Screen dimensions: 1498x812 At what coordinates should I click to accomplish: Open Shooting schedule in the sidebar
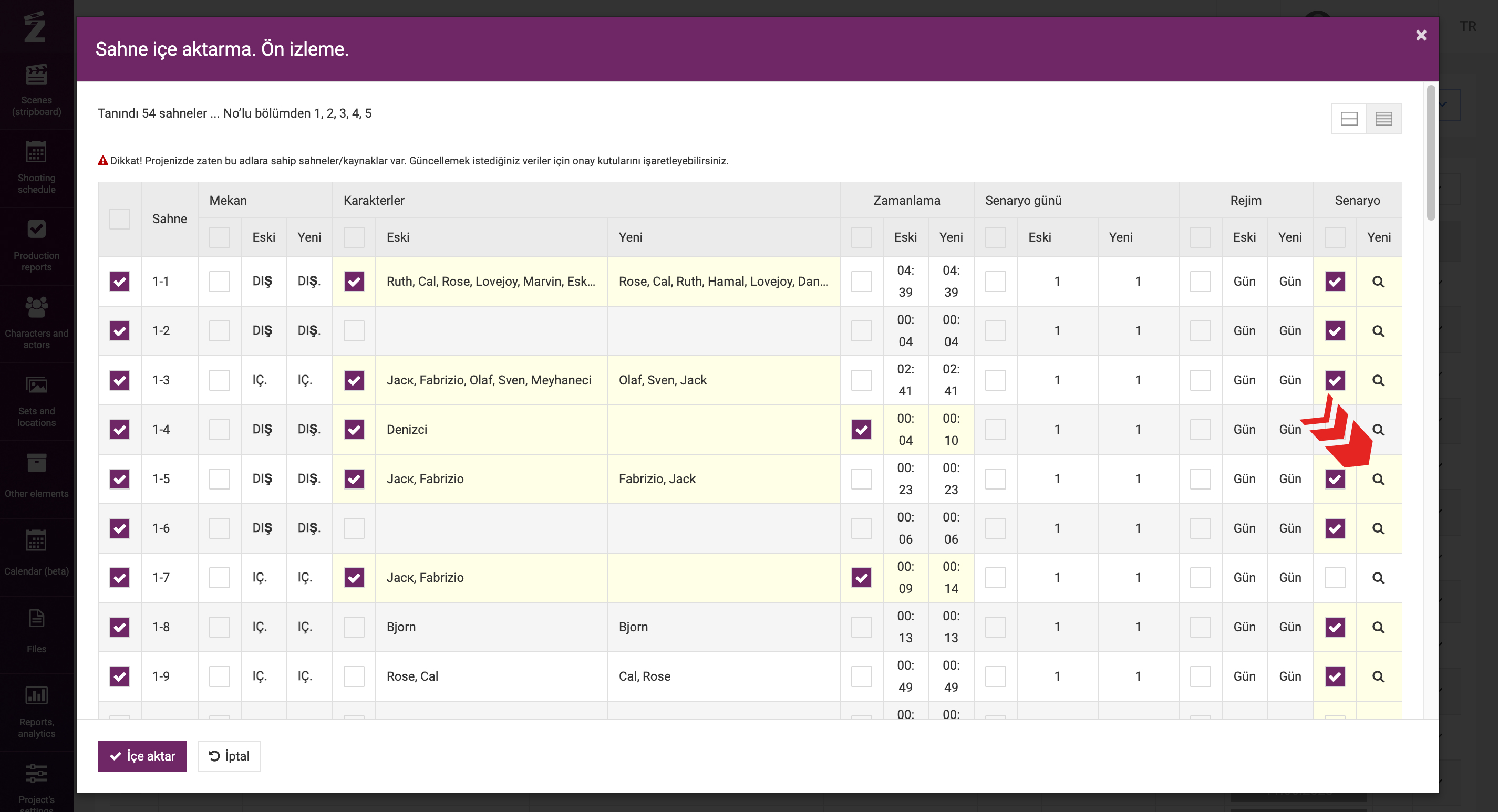(36, 168)
